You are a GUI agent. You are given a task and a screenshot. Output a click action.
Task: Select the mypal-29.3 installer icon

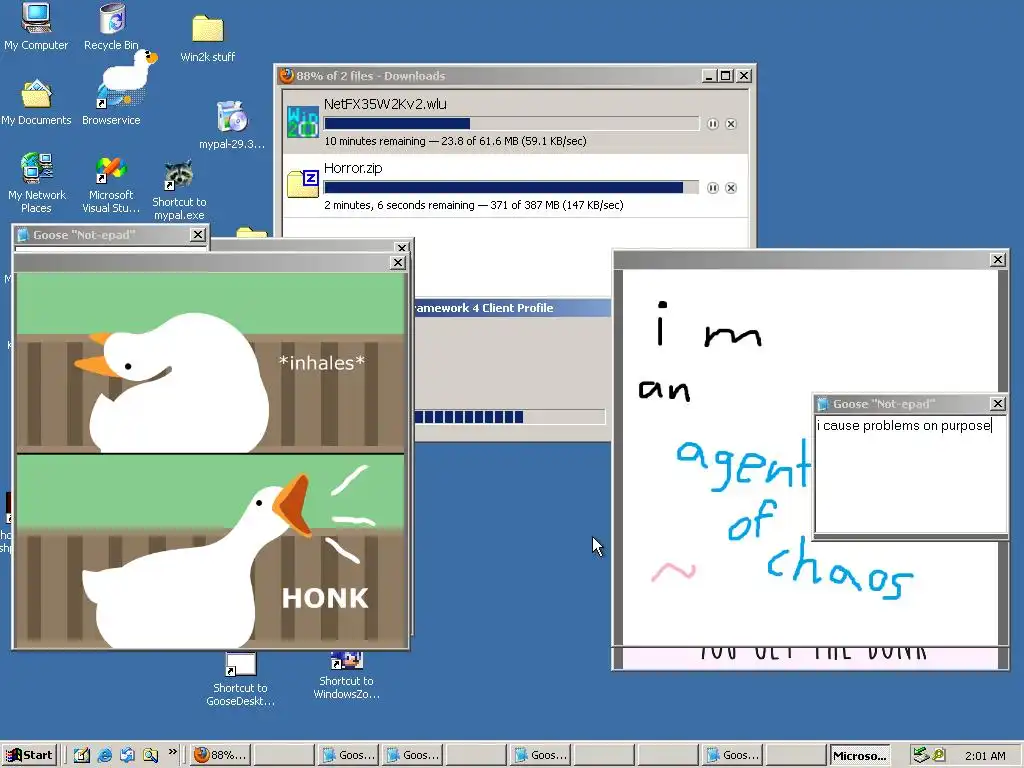232,125
